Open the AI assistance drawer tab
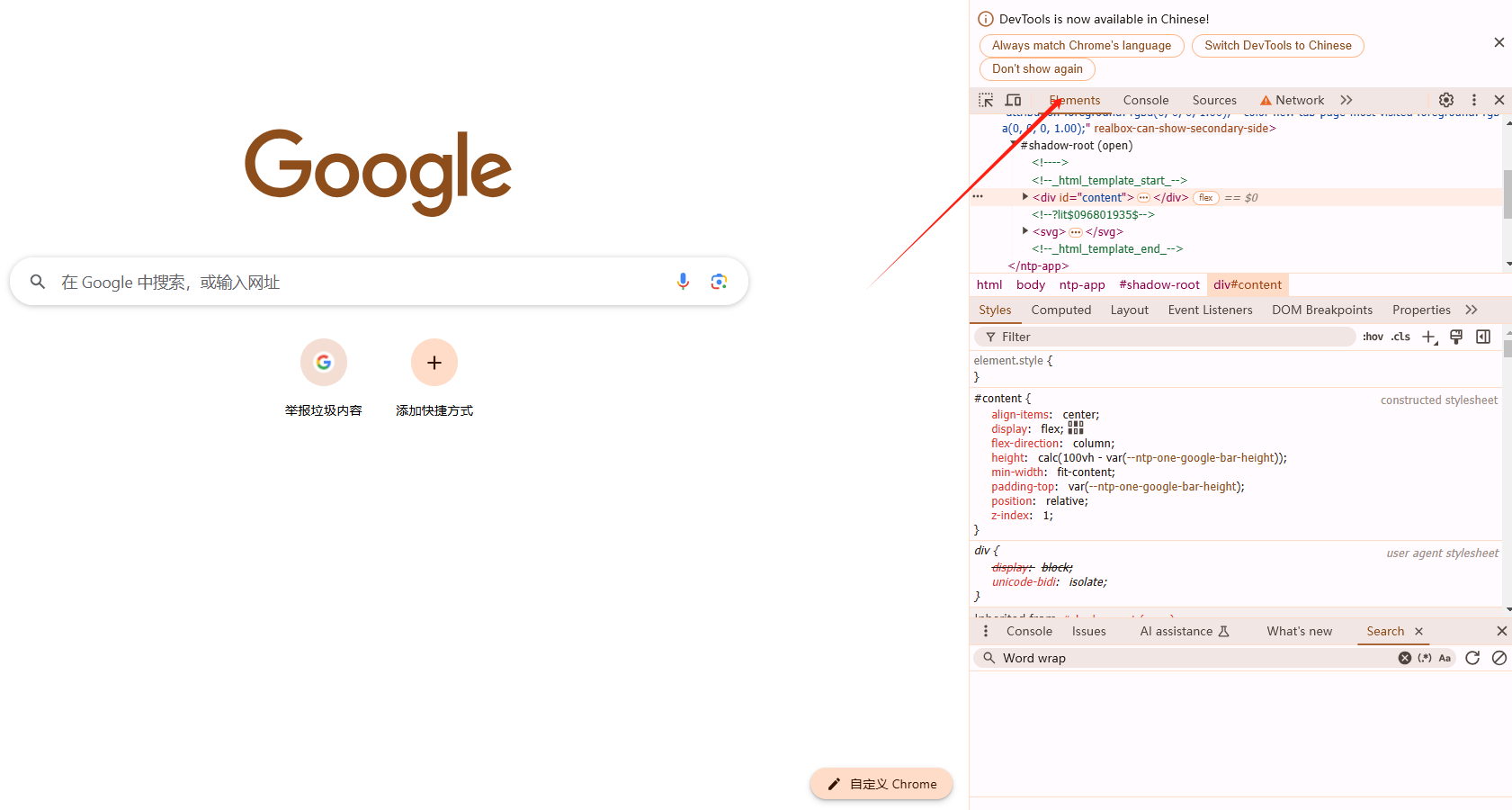 pyautogui.click(x=1185, y=631)
